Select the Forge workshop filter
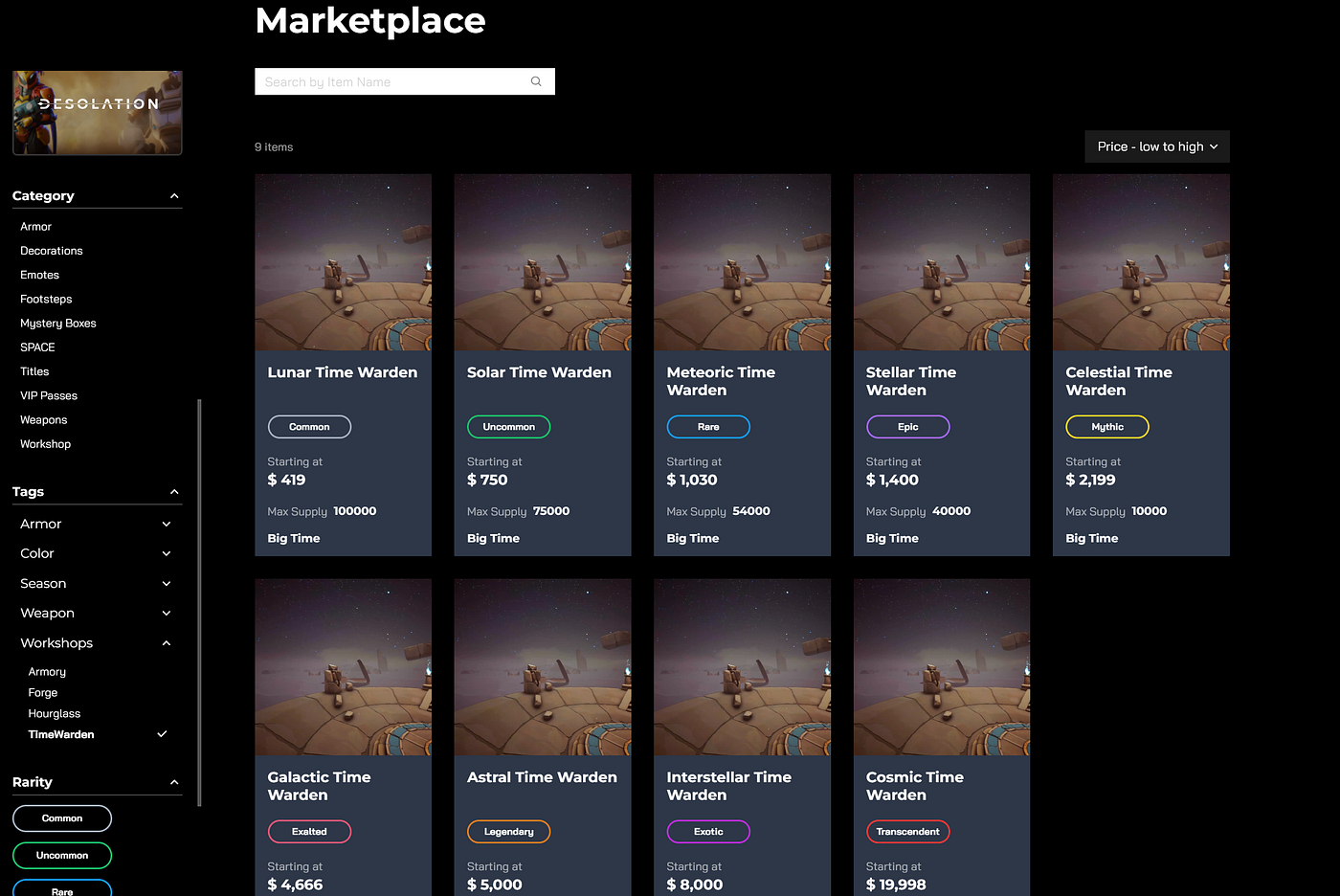Image resolution: width=1340 pixels, height=896 pixels. pyautogui.click(x=42, y=692)
